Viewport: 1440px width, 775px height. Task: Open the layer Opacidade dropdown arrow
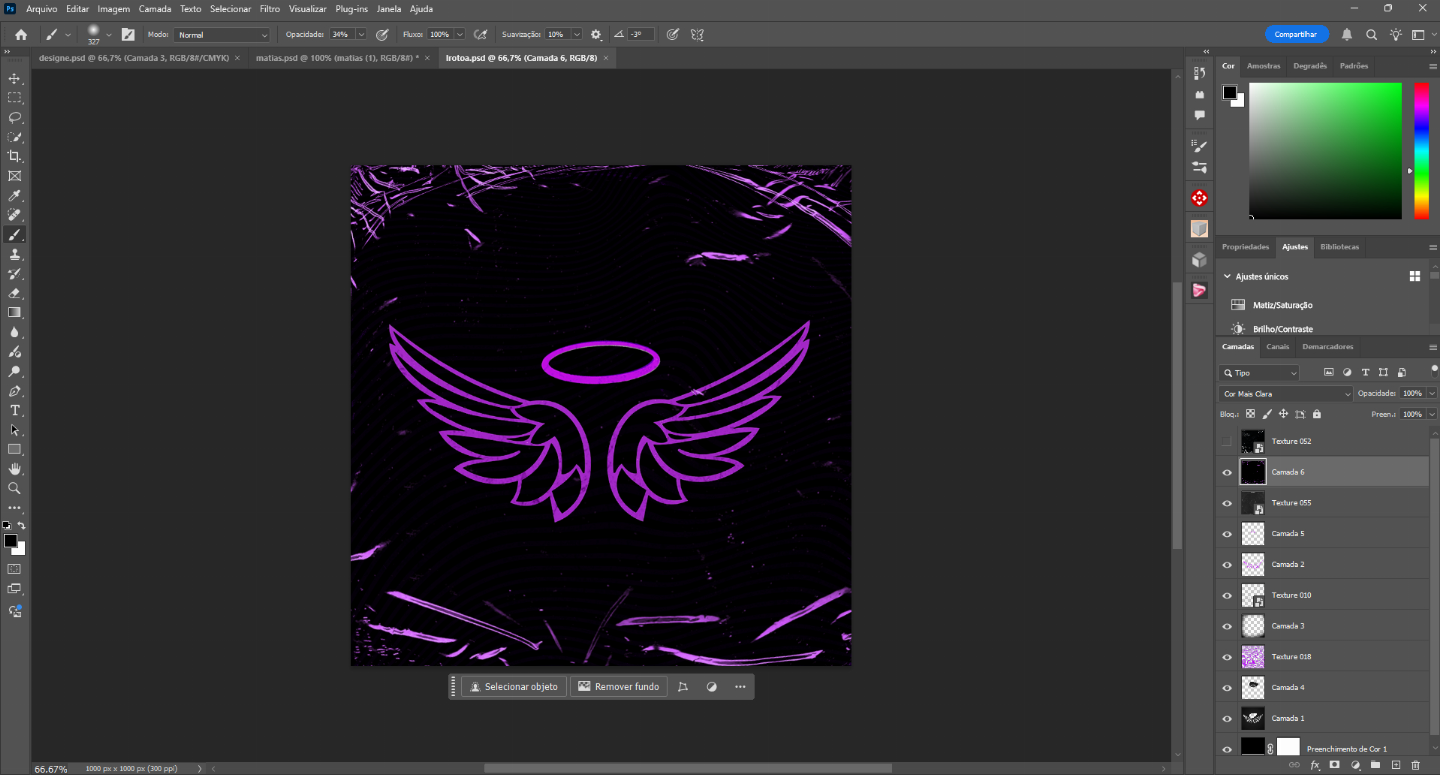pyautogui.click(x=1432, y=394)
